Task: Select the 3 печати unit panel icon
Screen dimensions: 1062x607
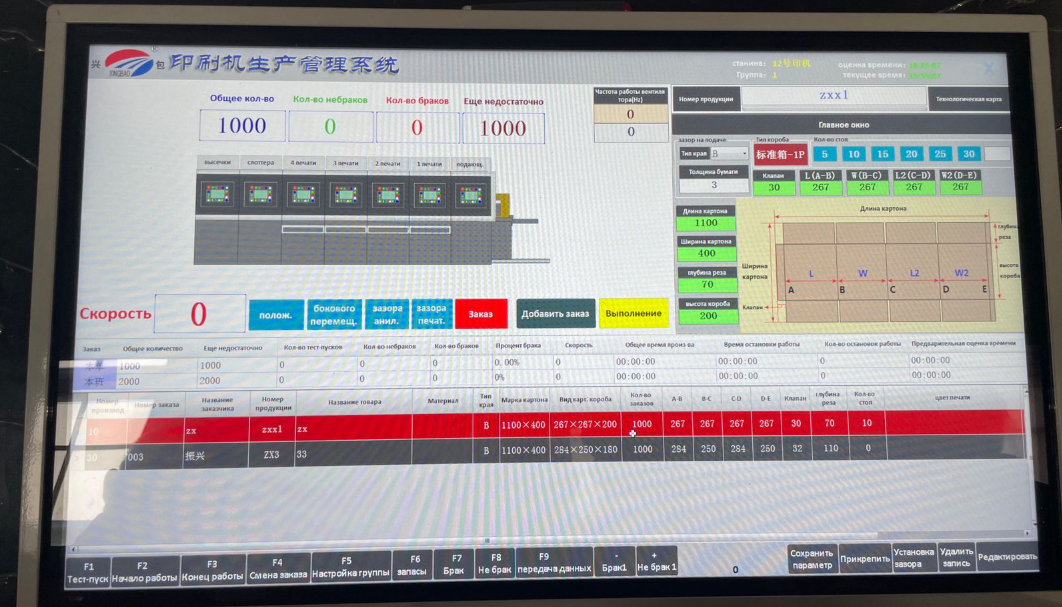Action: click(346, 194)
